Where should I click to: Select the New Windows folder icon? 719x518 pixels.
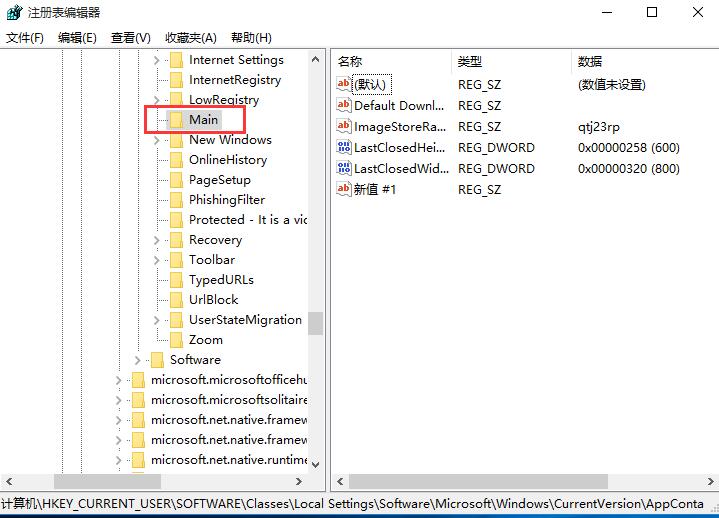177,140
